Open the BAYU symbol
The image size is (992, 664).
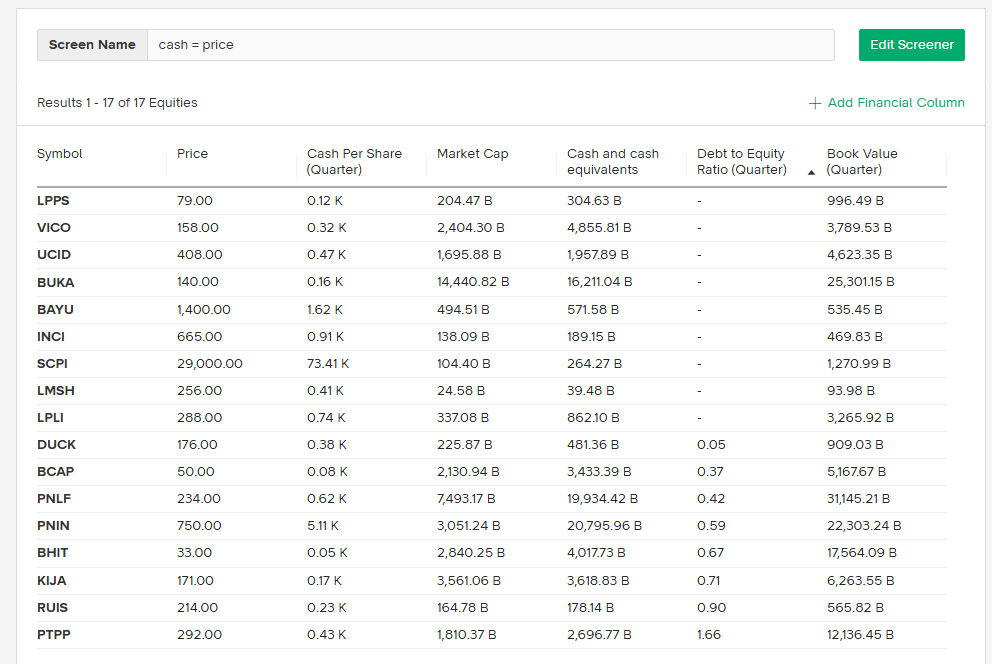pyautogui.click(x=55, y=310)
